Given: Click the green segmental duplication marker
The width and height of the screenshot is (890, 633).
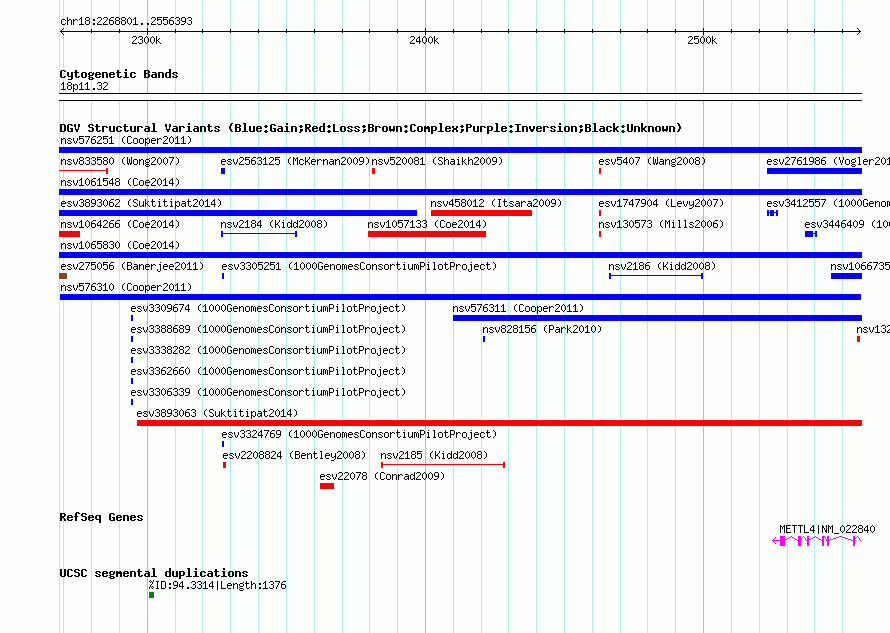Looking at the screenshot, I should click(x=152, y=595).
